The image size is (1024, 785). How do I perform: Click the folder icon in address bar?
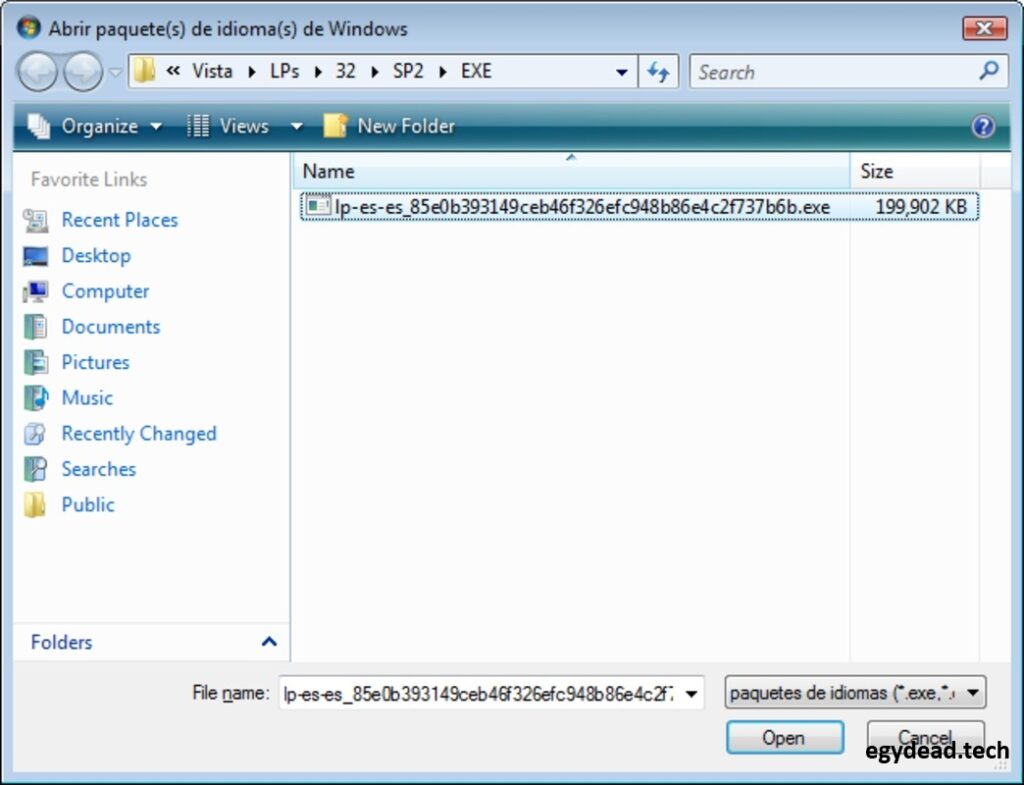pyautogui.click(x=144, y=71)
